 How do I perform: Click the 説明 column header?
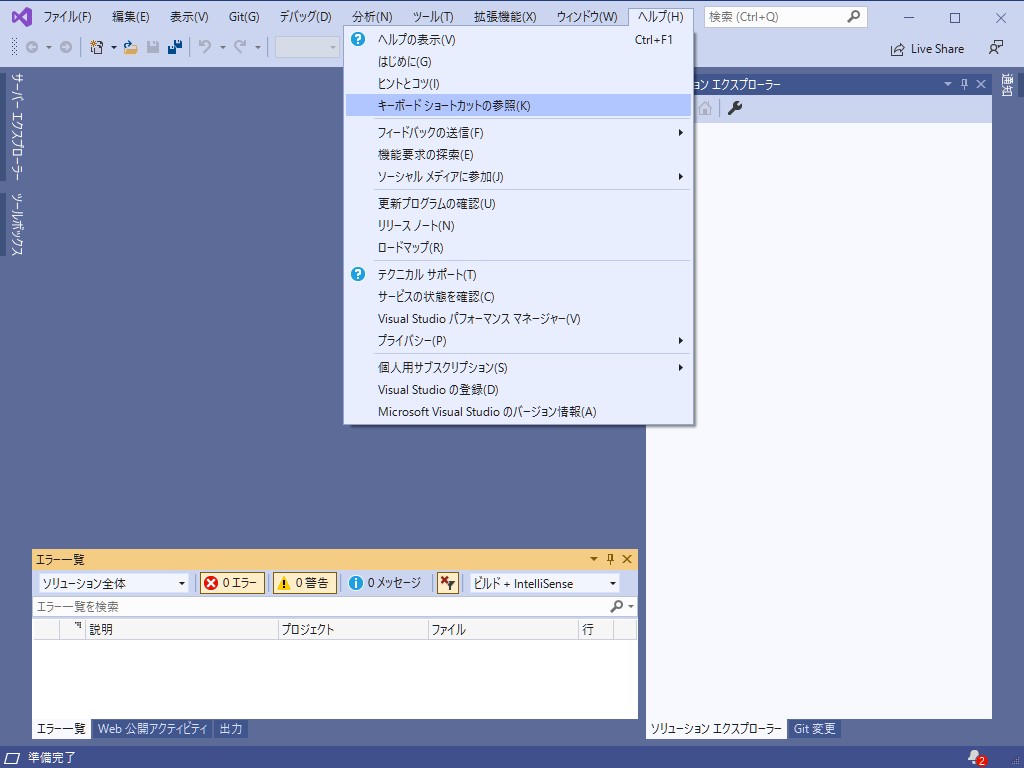[x=182, y=630]
